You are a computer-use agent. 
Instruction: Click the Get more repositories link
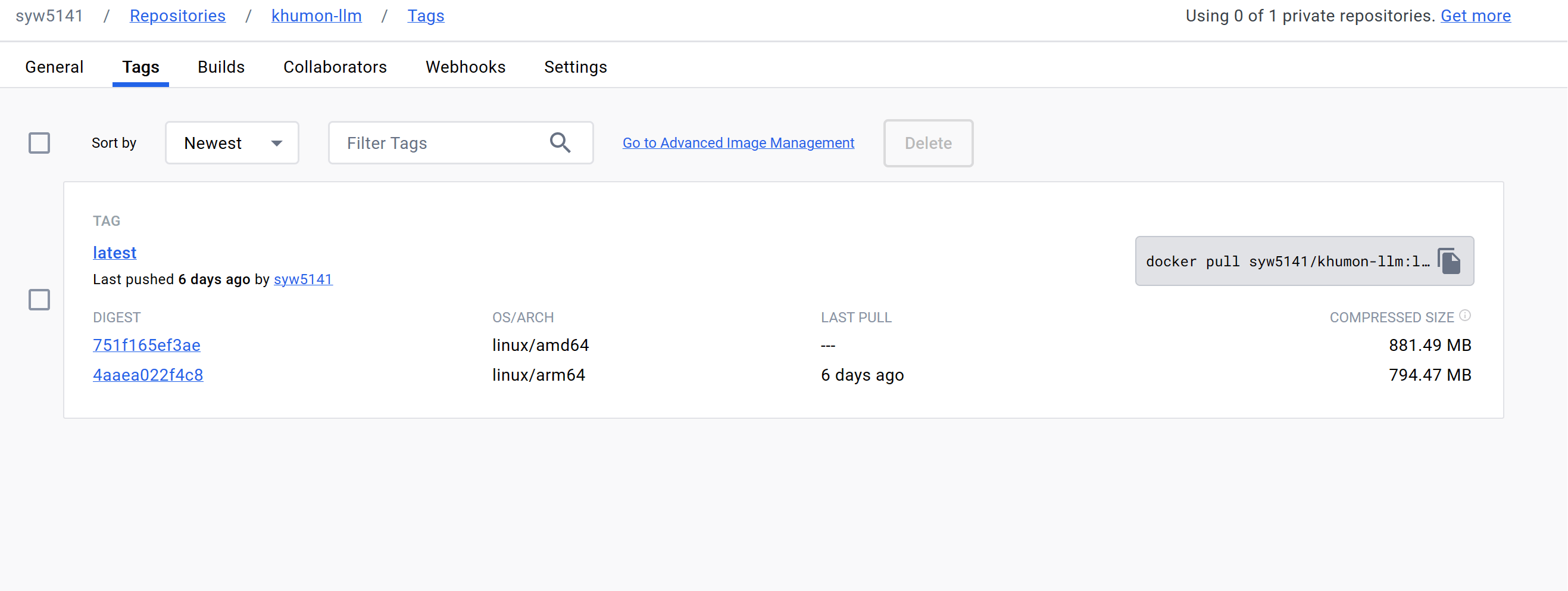pyautogui.click(x=1475, y=16)
